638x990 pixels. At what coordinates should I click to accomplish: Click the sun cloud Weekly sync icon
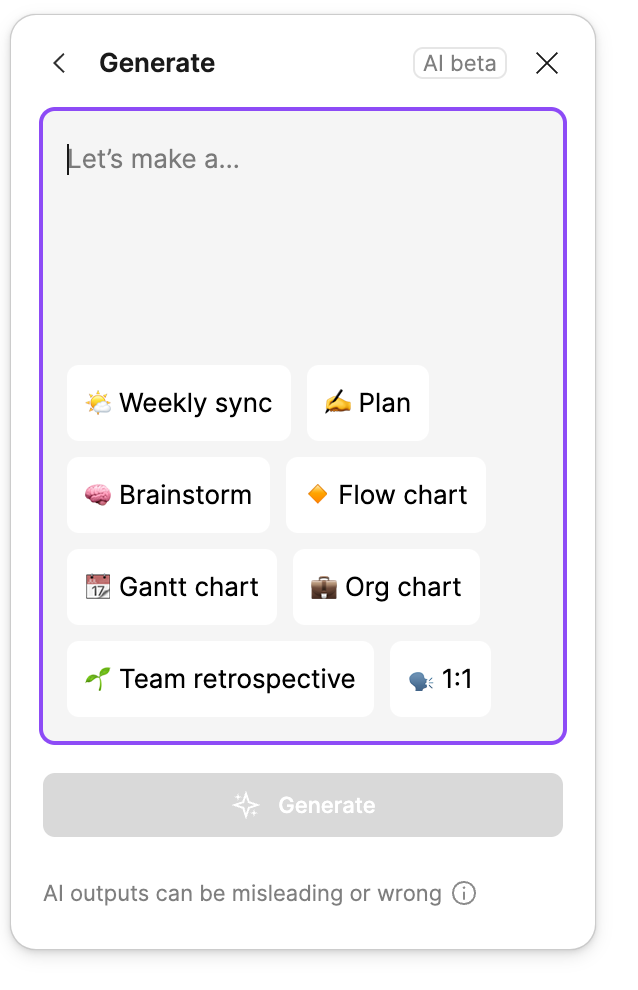click(x=98, y=403)
